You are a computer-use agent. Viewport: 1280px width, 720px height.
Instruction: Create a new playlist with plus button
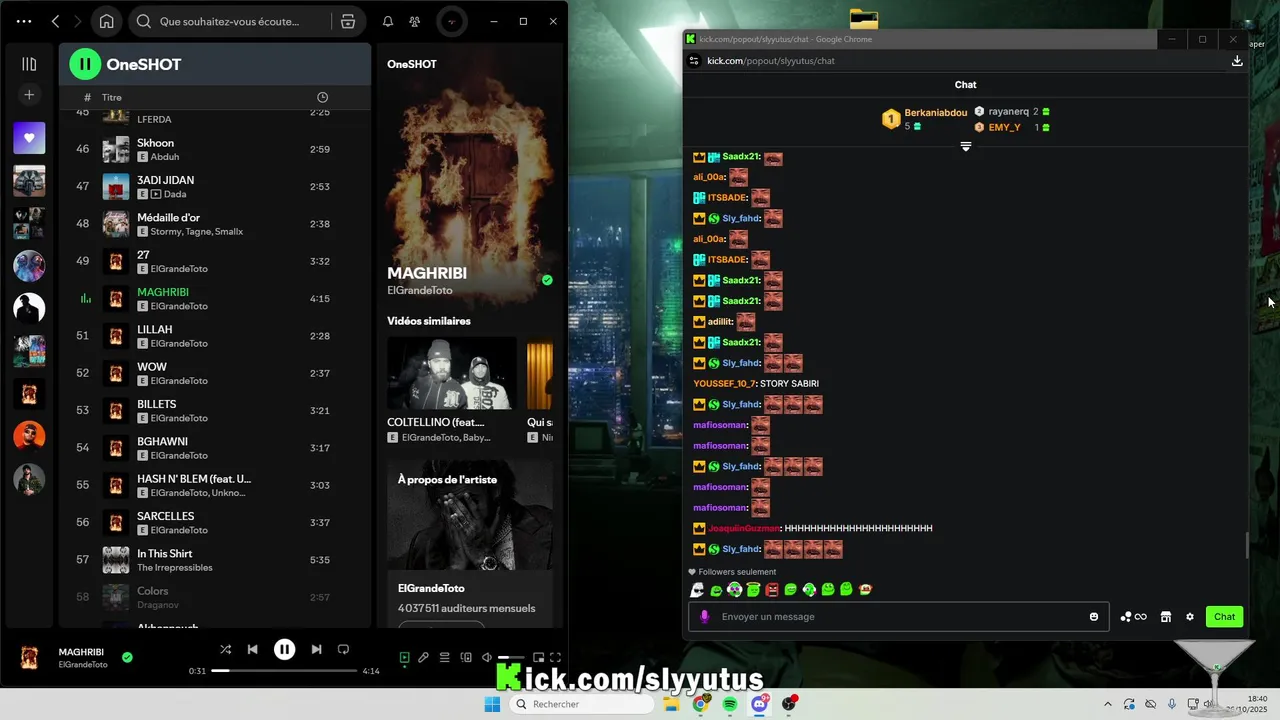29,95
